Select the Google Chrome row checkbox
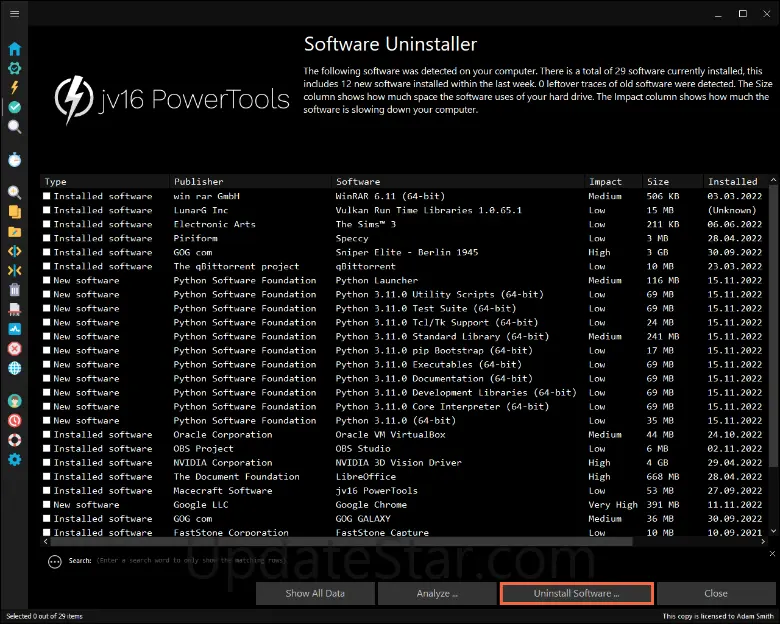Viewport: 780px width, 624px height. tap(47, 505)
